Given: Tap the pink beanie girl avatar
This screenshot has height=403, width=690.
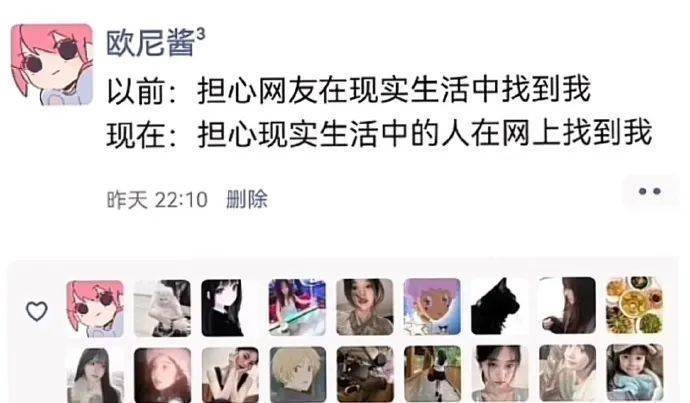Looking at the screenshot, I should 162,375.
